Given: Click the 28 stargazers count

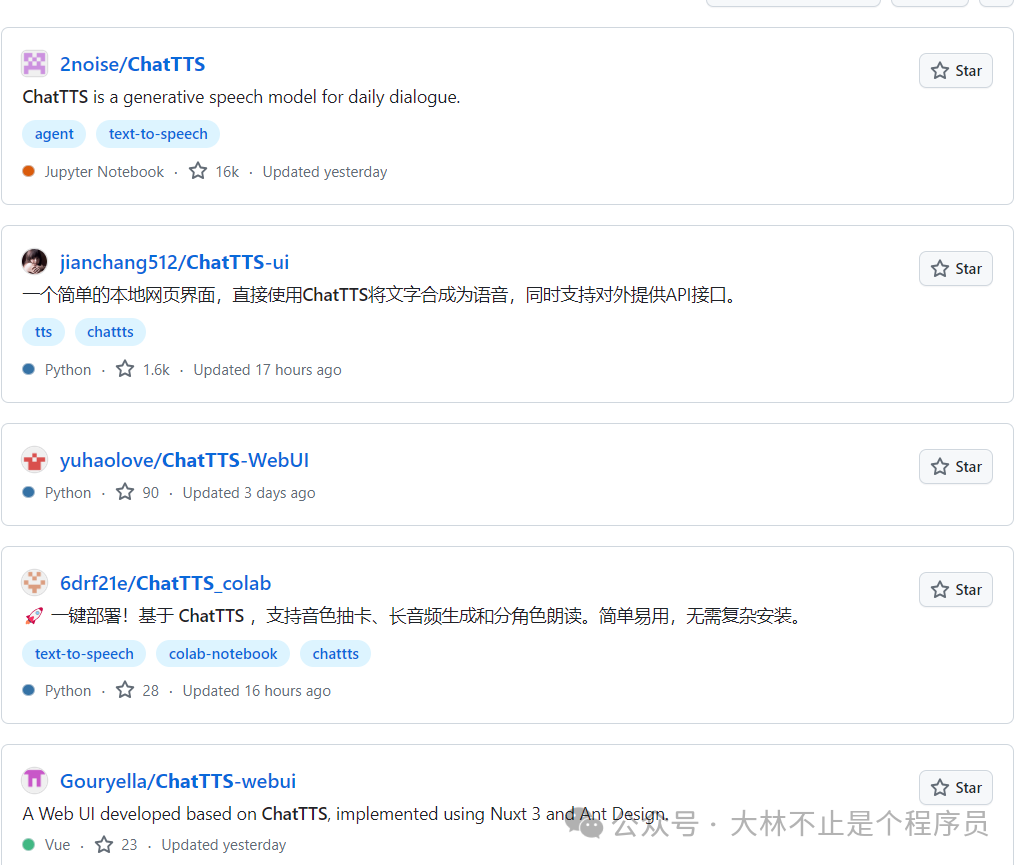Looking at the screenshot, I should (151, 691).
